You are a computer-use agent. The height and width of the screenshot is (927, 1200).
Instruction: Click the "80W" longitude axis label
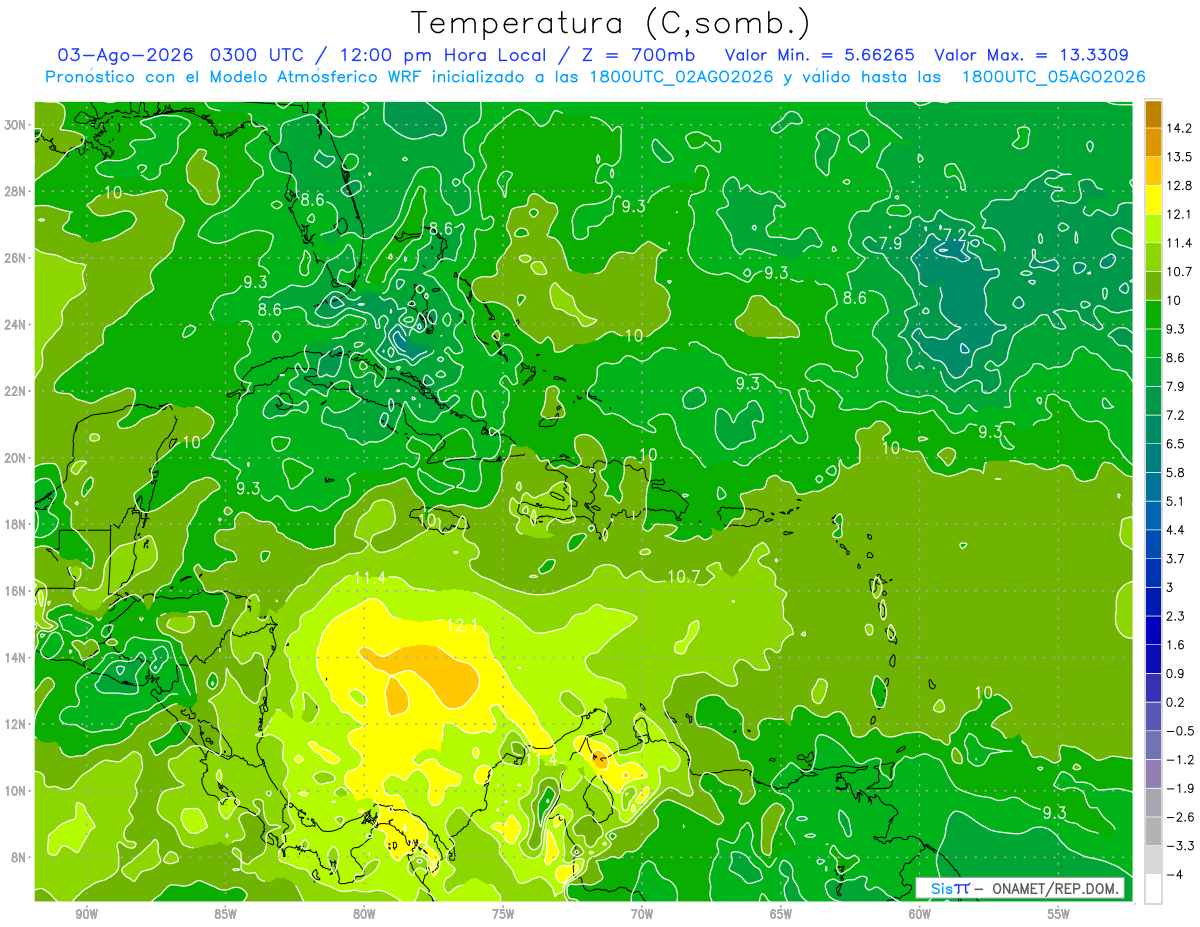[x=364, y=914]
